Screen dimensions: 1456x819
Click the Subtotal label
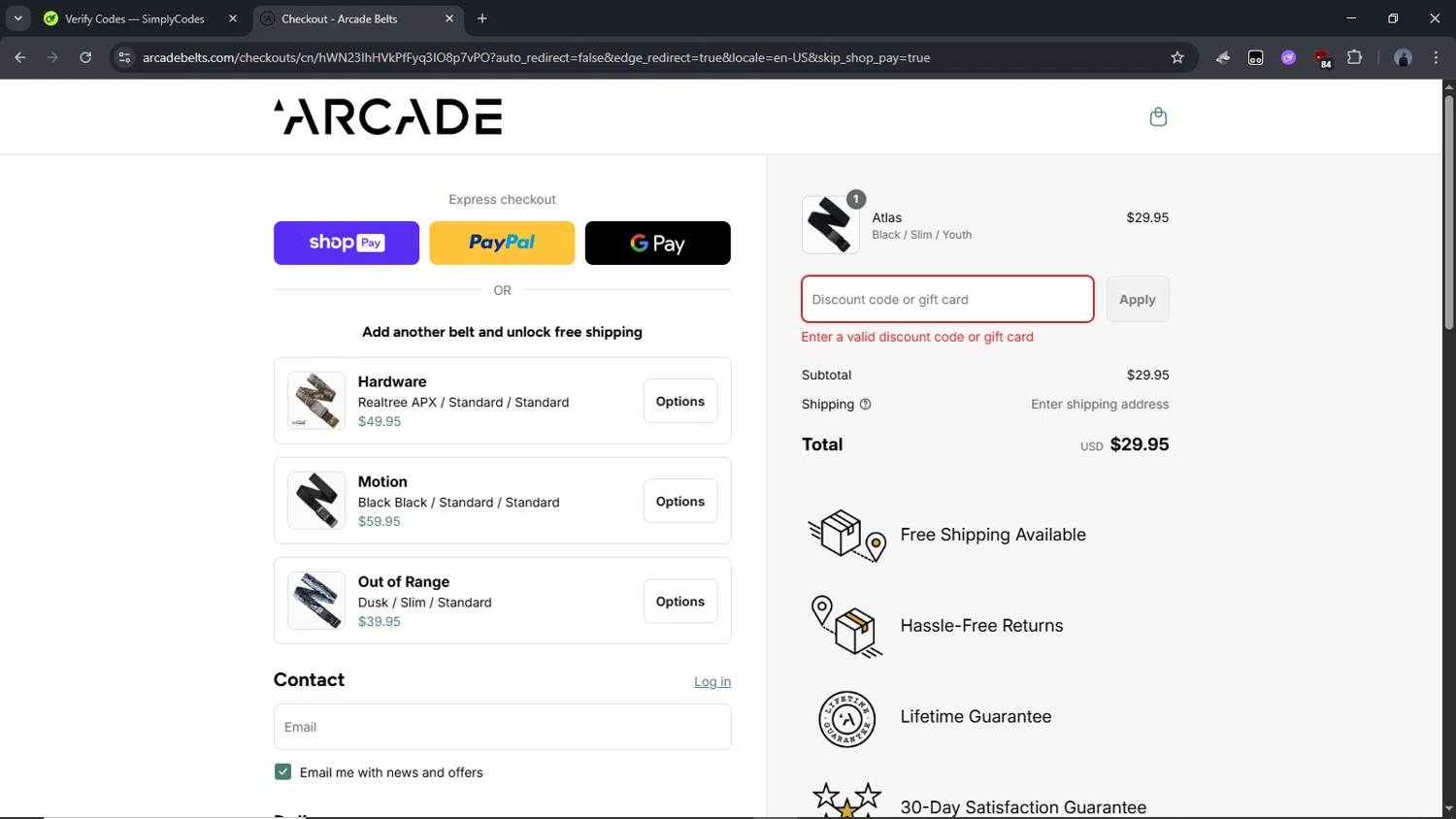tap(826, 375)
